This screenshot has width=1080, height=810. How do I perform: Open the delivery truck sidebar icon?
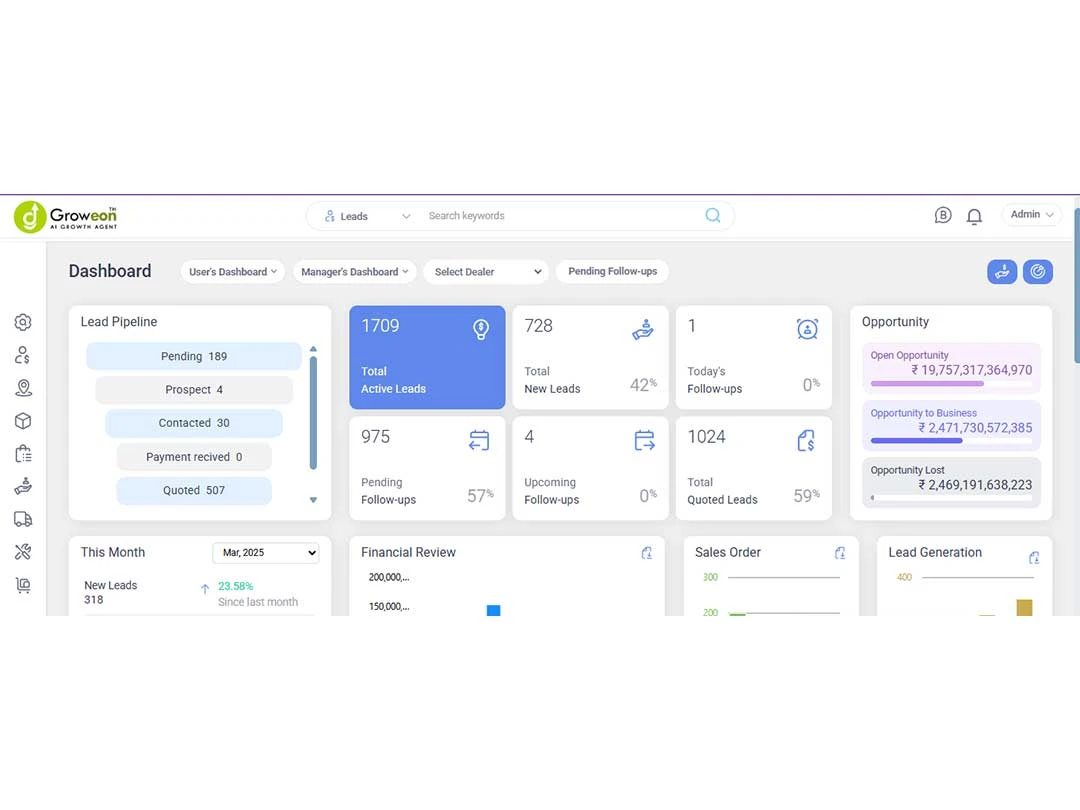[x=23, y=519]
